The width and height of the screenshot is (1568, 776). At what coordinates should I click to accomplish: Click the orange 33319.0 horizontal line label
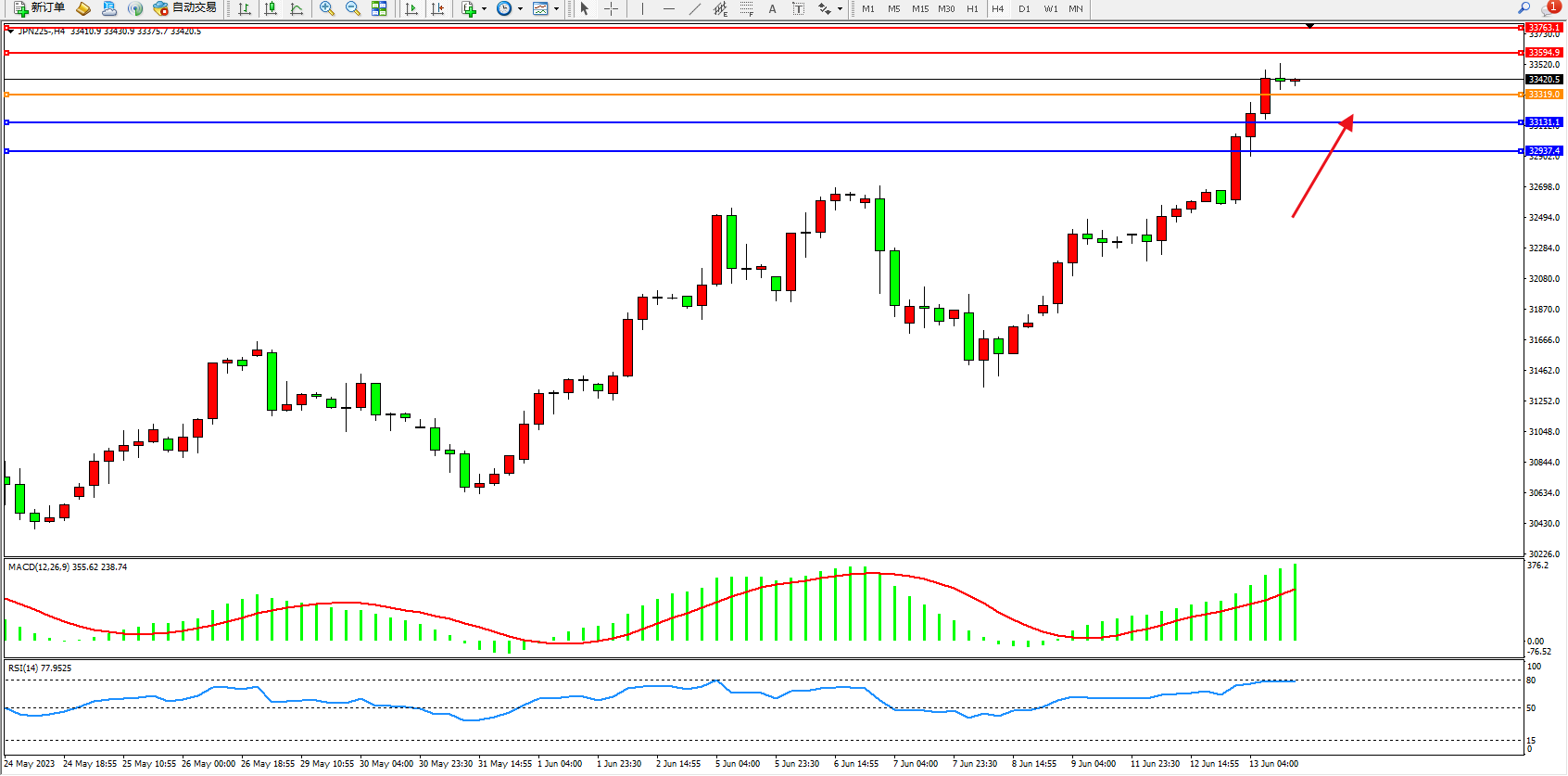click(1543, 95)
